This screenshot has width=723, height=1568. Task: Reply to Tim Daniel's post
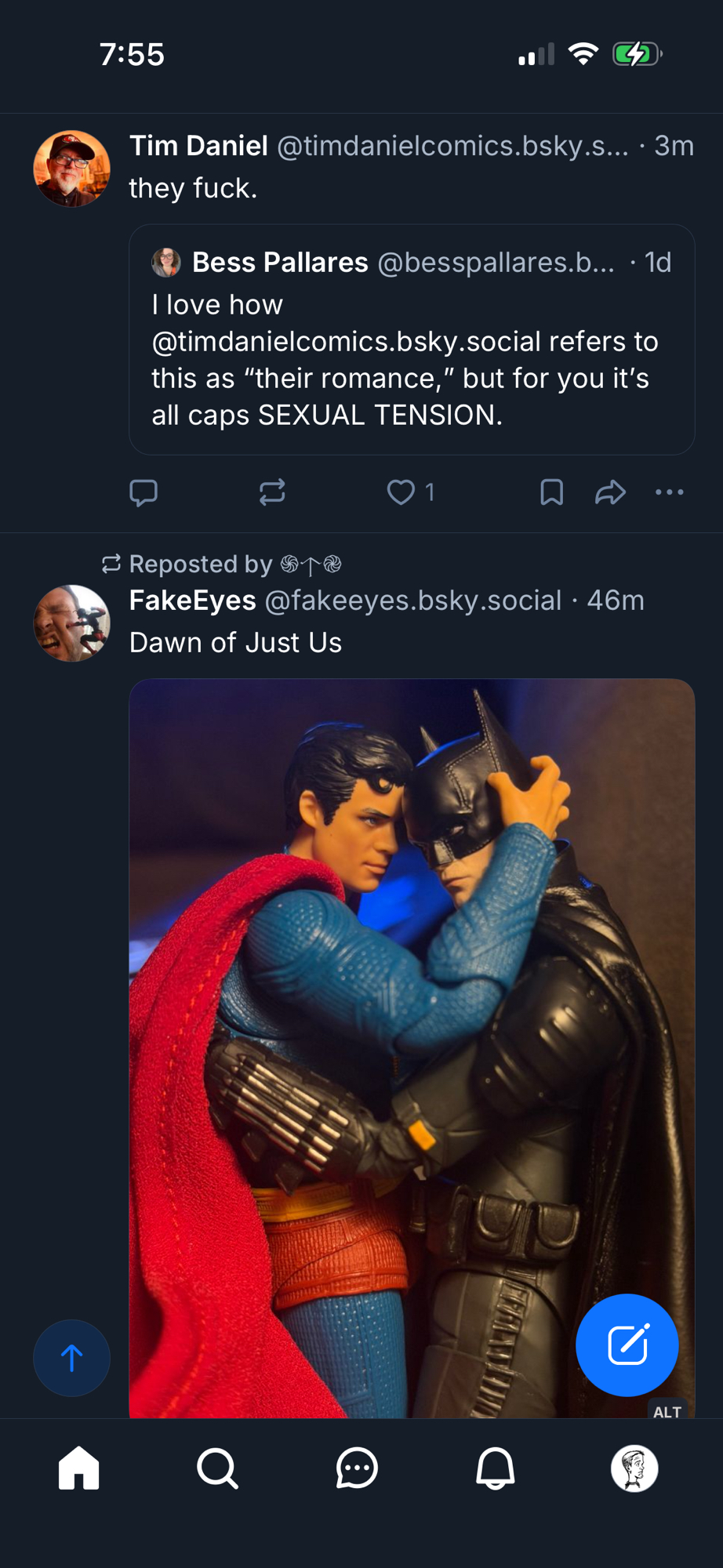tap(144, 492)
